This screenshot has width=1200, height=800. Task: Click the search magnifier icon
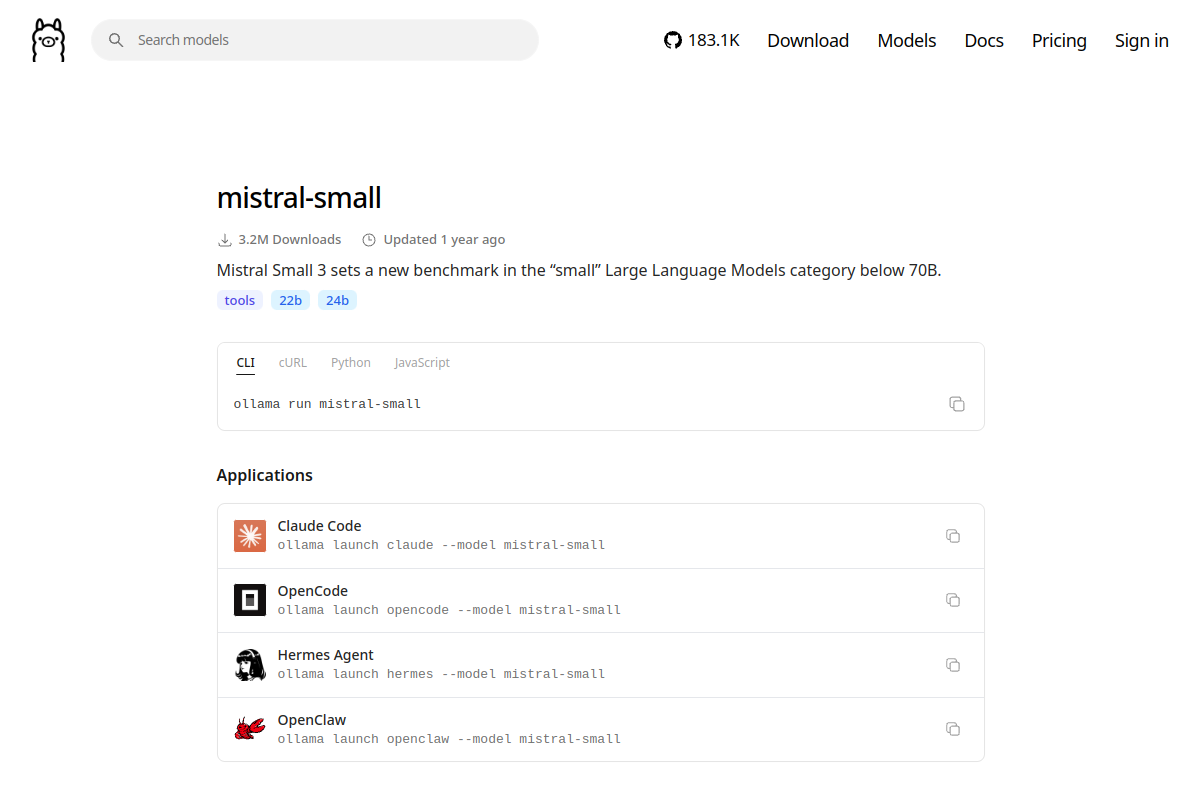tap(116, 40)
